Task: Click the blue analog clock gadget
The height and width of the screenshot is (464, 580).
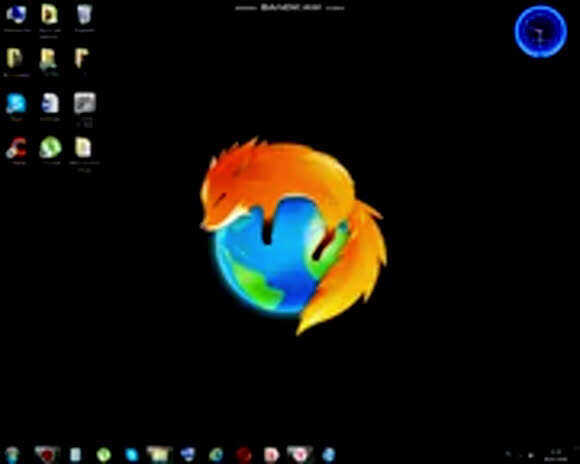Action: point(540,31)
